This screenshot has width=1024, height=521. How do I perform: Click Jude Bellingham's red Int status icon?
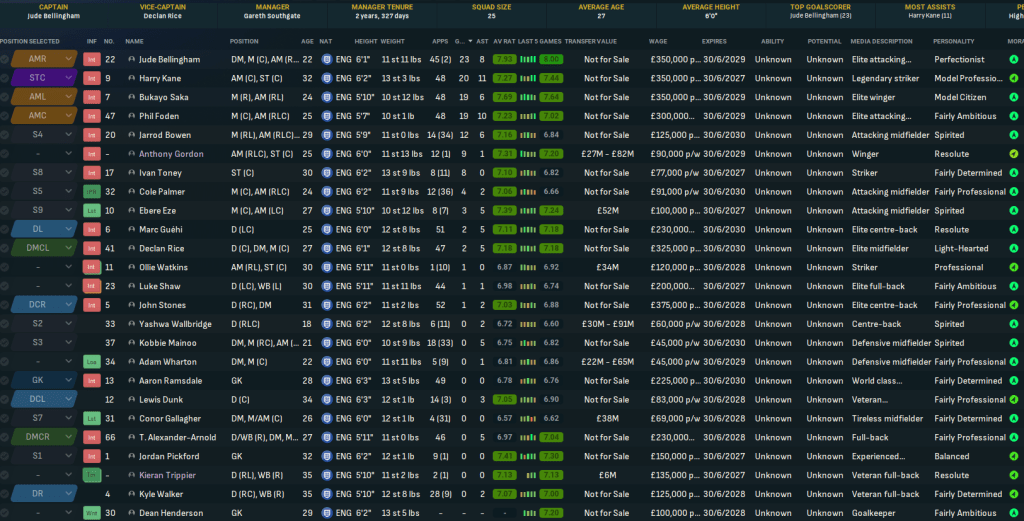(92, 60)
